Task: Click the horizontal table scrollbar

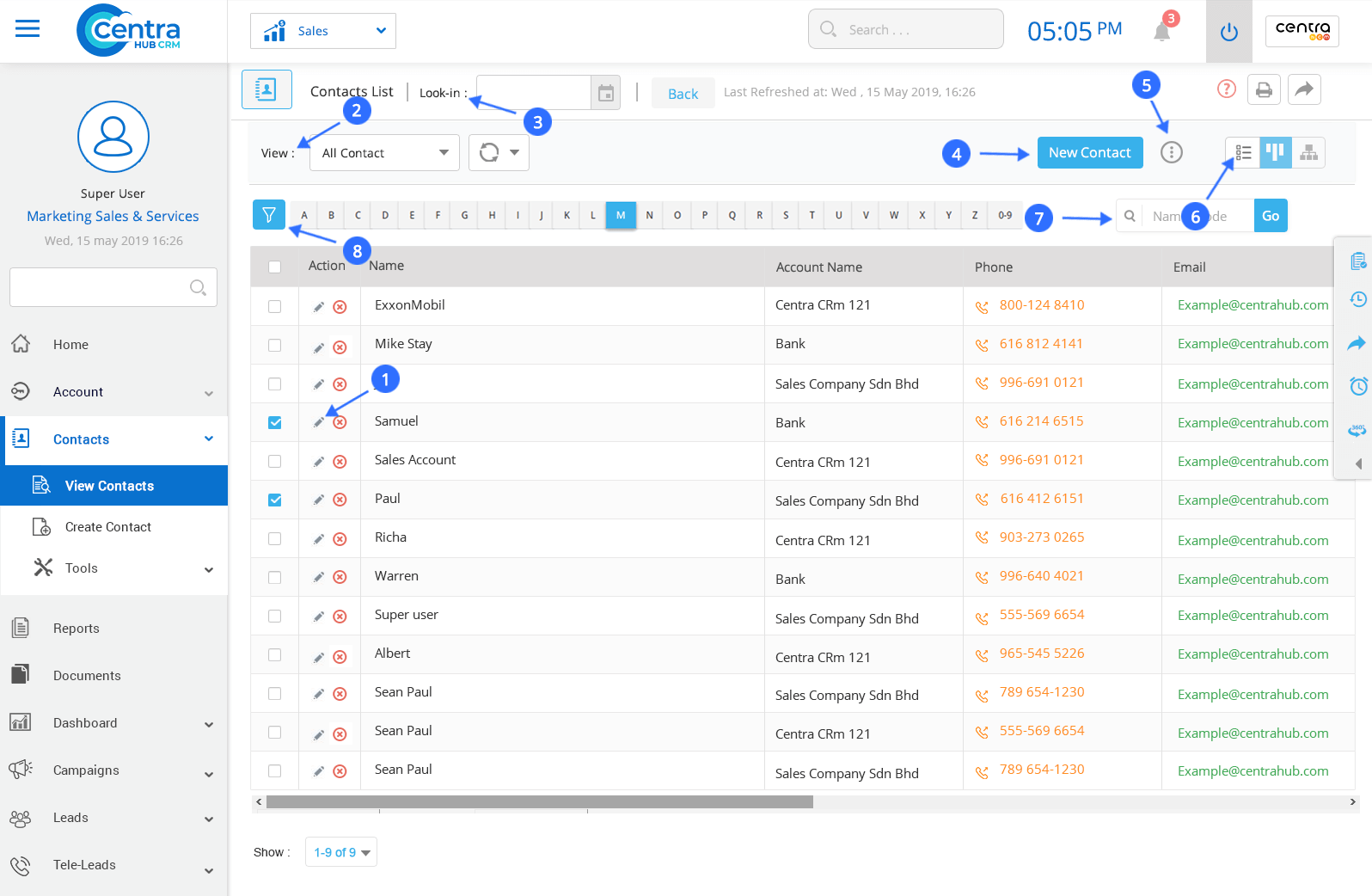Action: pos(540,801)
